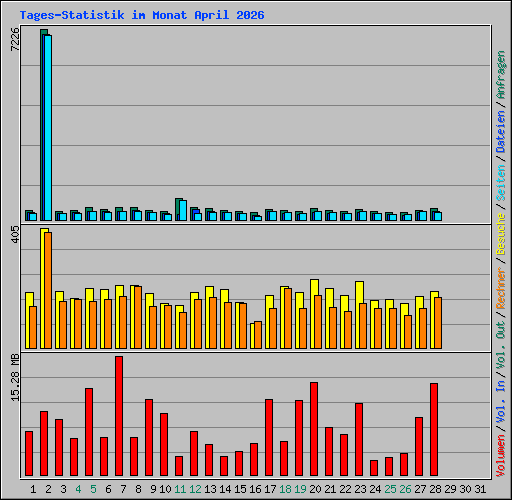Click day label 29 on the x-axis
512x500 pixels.
pyautogui.click(x=450, y=489)
